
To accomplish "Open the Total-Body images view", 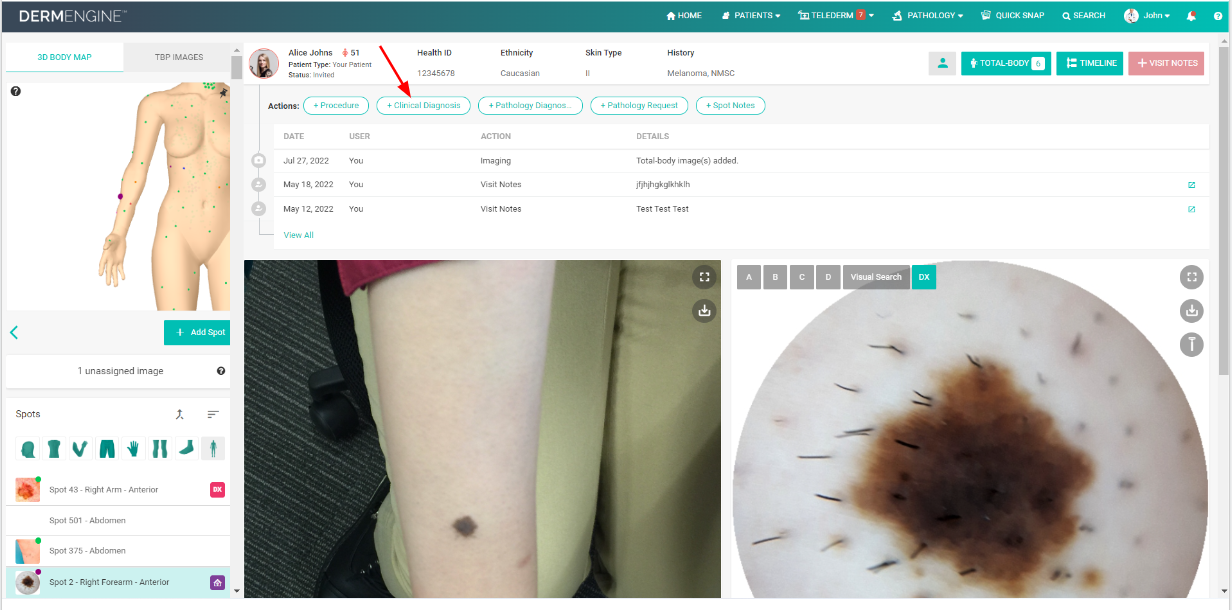I will tap(1006, 63).
